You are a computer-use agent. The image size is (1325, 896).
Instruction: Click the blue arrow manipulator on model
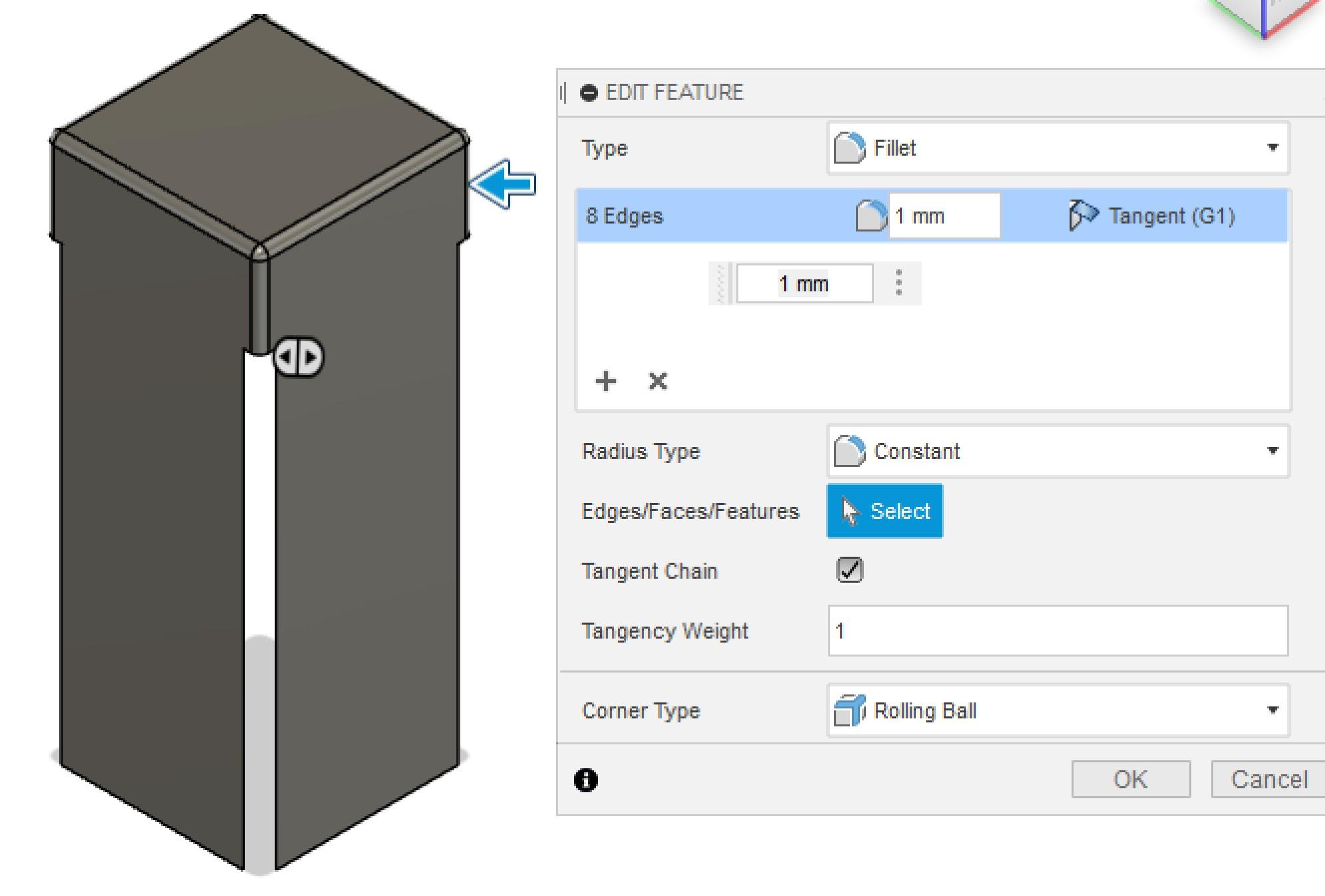pos(503,184)
